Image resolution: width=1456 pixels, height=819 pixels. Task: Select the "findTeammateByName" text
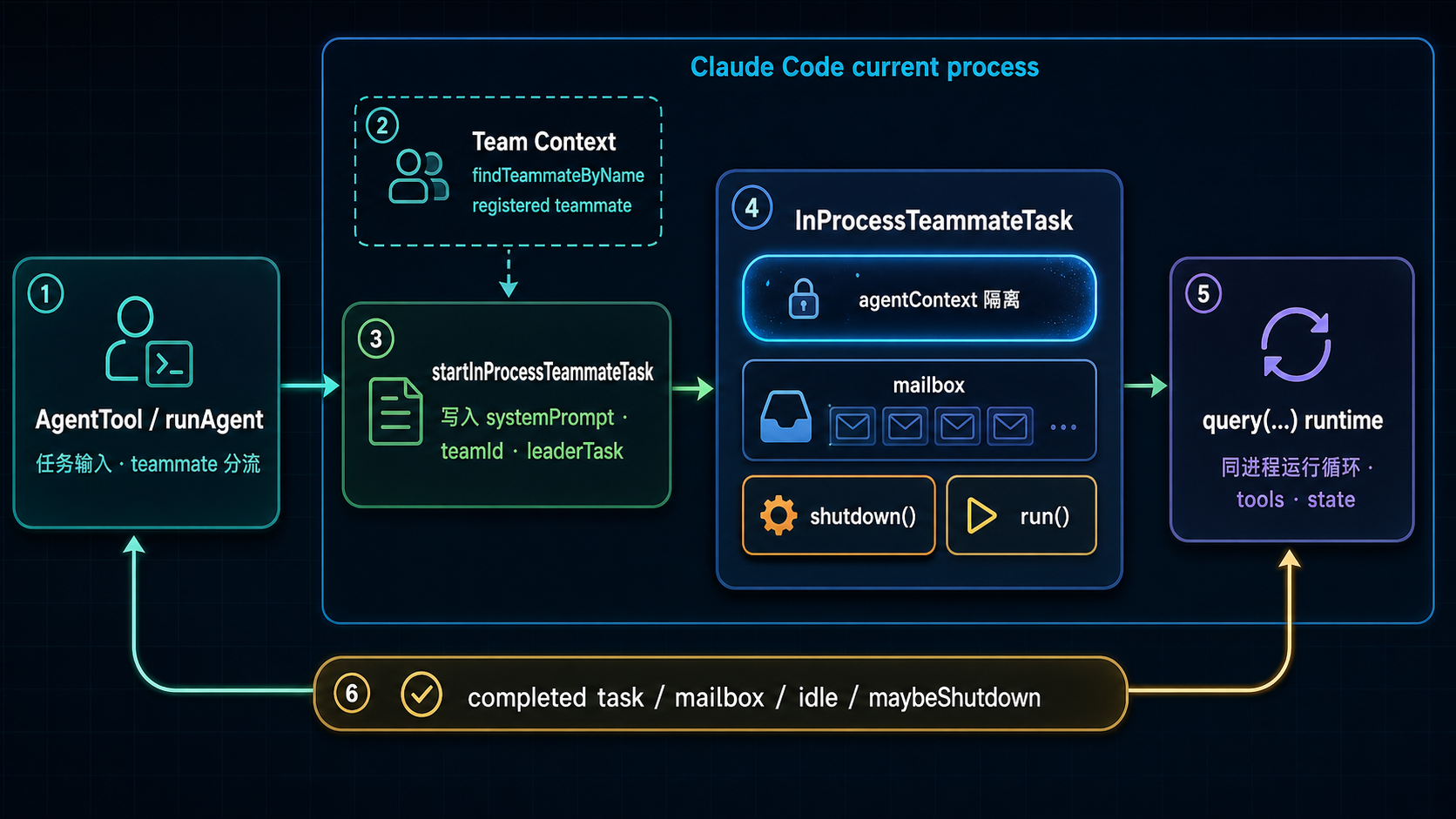[558, 175]
